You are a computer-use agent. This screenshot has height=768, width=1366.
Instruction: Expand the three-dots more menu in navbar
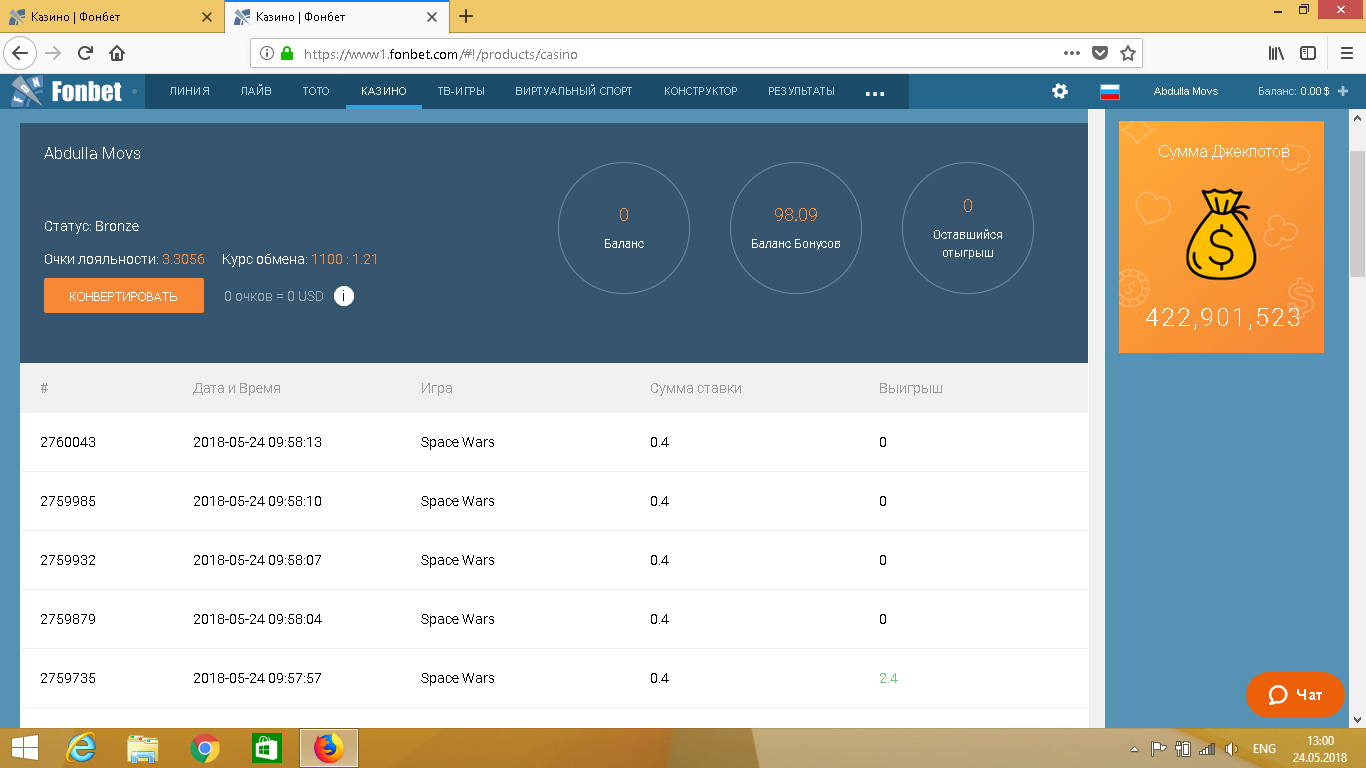point(875,92)
